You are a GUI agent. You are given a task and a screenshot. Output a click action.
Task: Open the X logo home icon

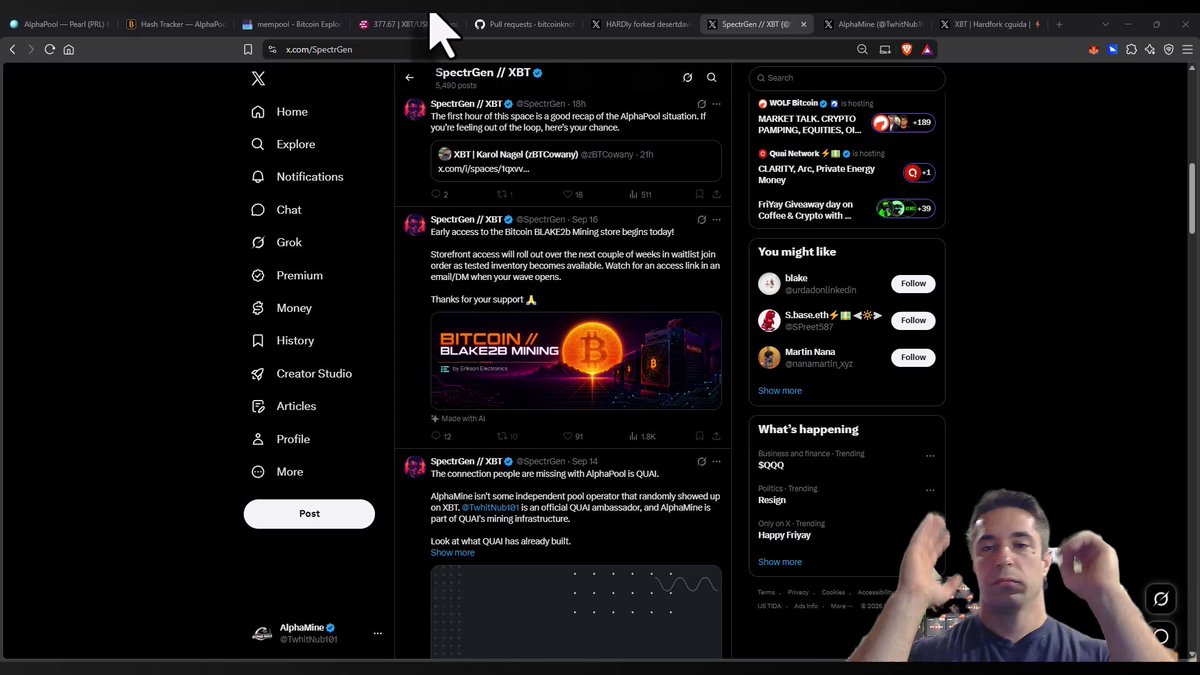pos(258,78)
